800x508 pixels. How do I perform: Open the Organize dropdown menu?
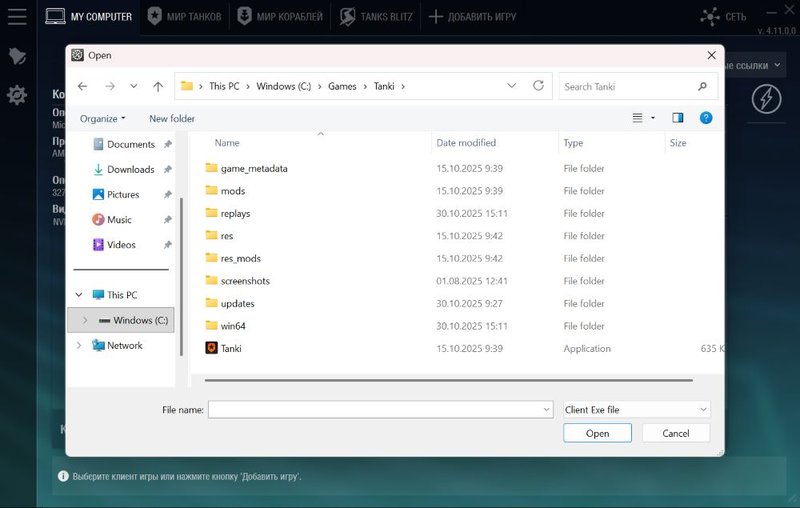(x=103, y=118)
